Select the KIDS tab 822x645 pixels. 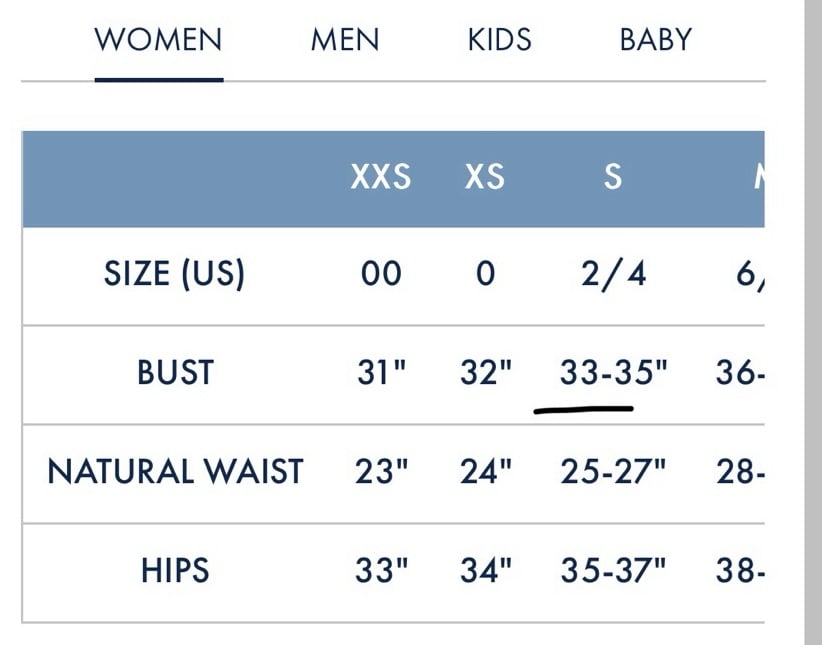(500, 40)
